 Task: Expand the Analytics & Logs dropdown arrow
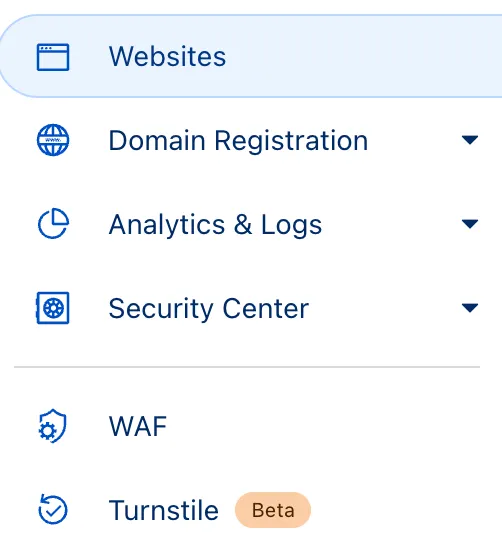(470, 224)
